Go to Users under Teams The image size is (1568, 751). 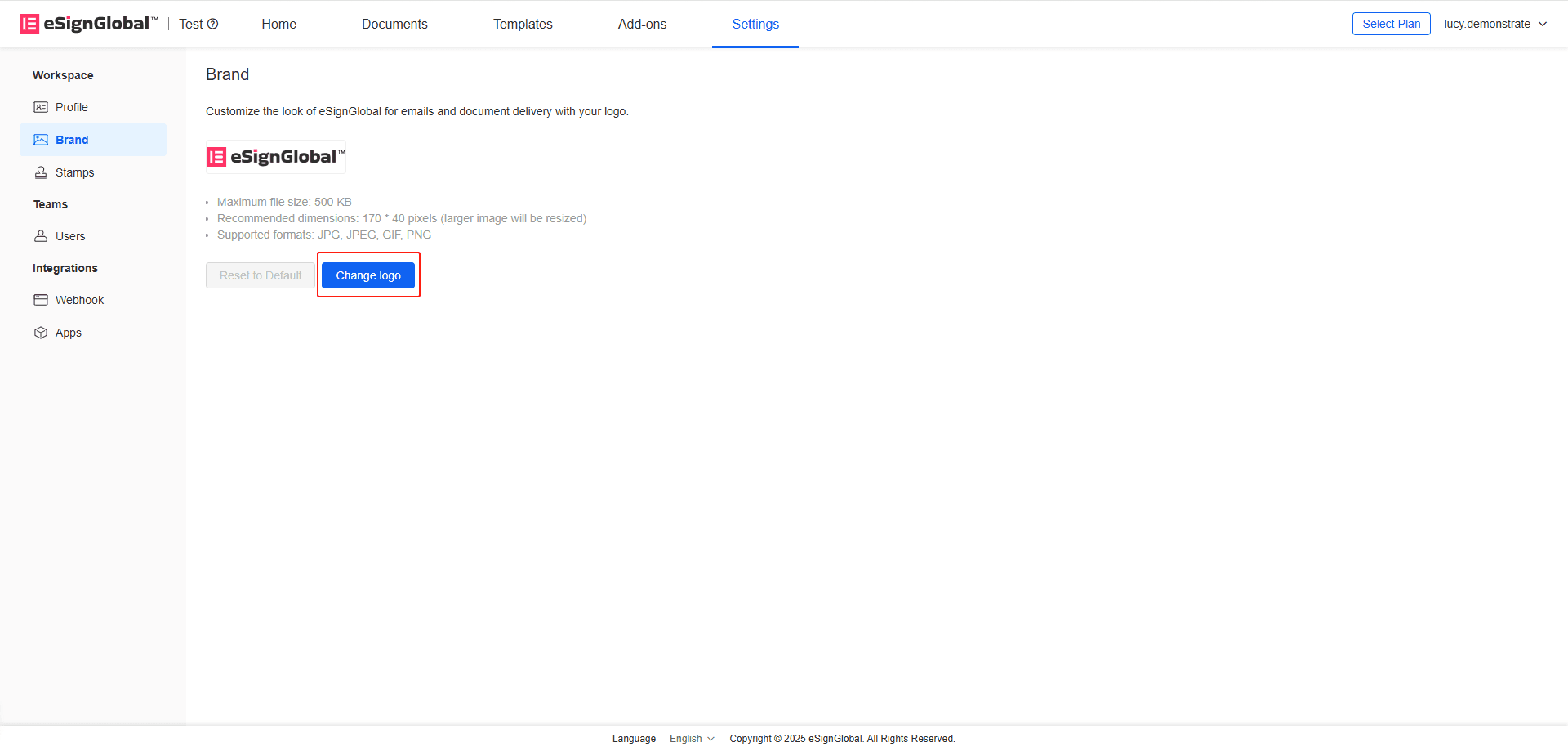(93, 236)
